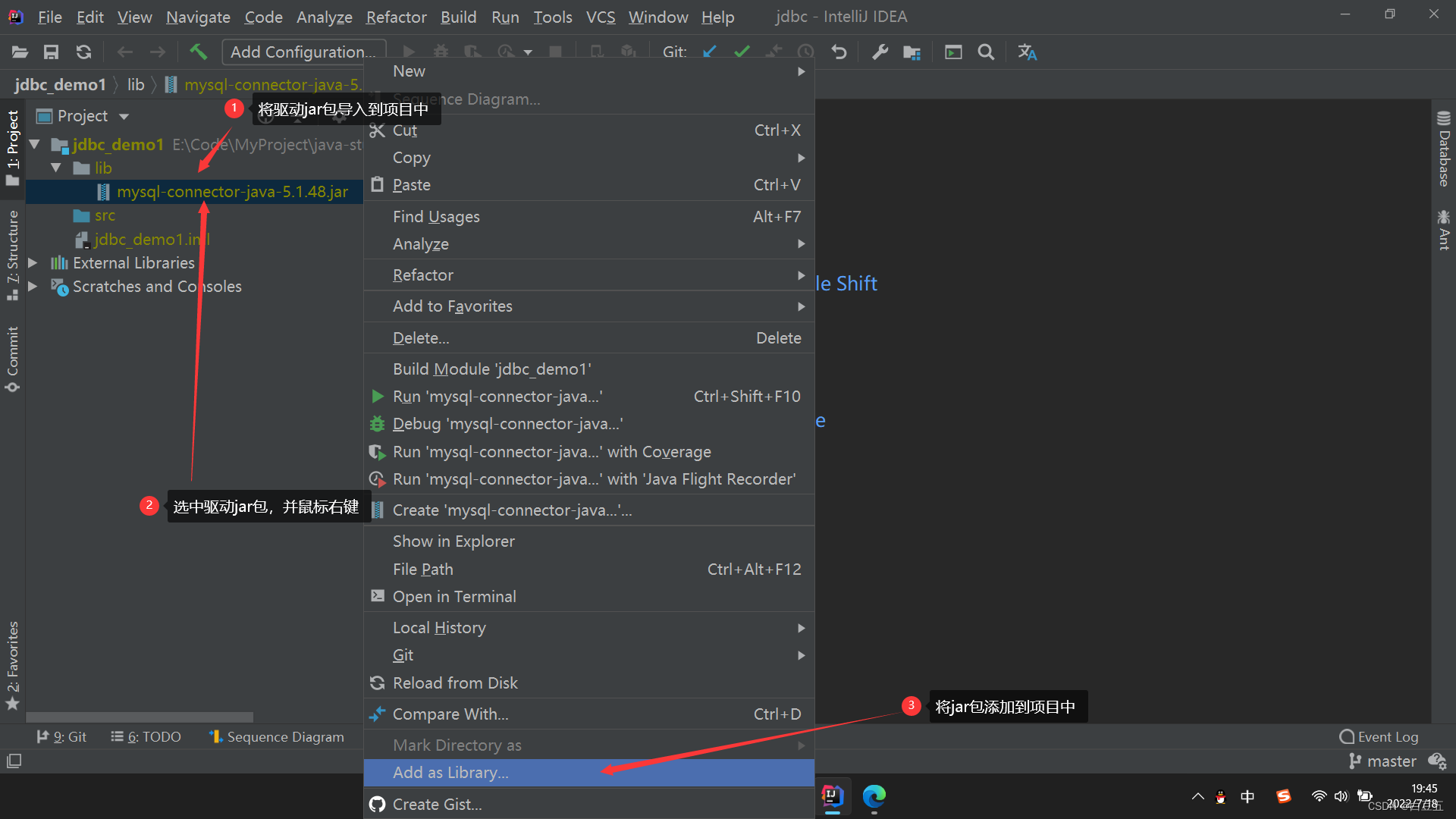Viewport: 1456px width, 819px height.
Task: Click Microsoft Edge taskbar icon
Action: 874,796
